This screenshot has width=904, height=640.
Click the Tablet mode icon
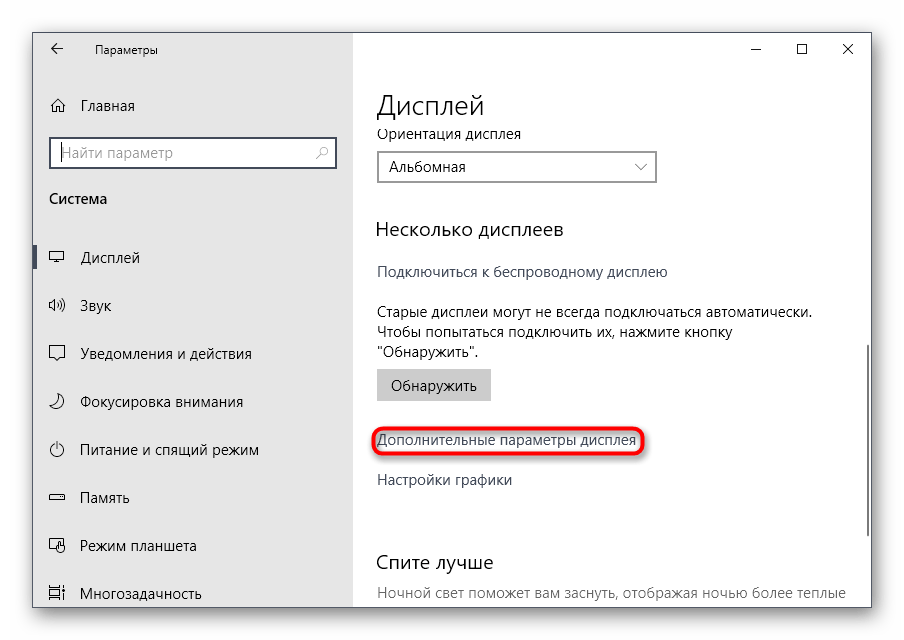tap(58, 546)
